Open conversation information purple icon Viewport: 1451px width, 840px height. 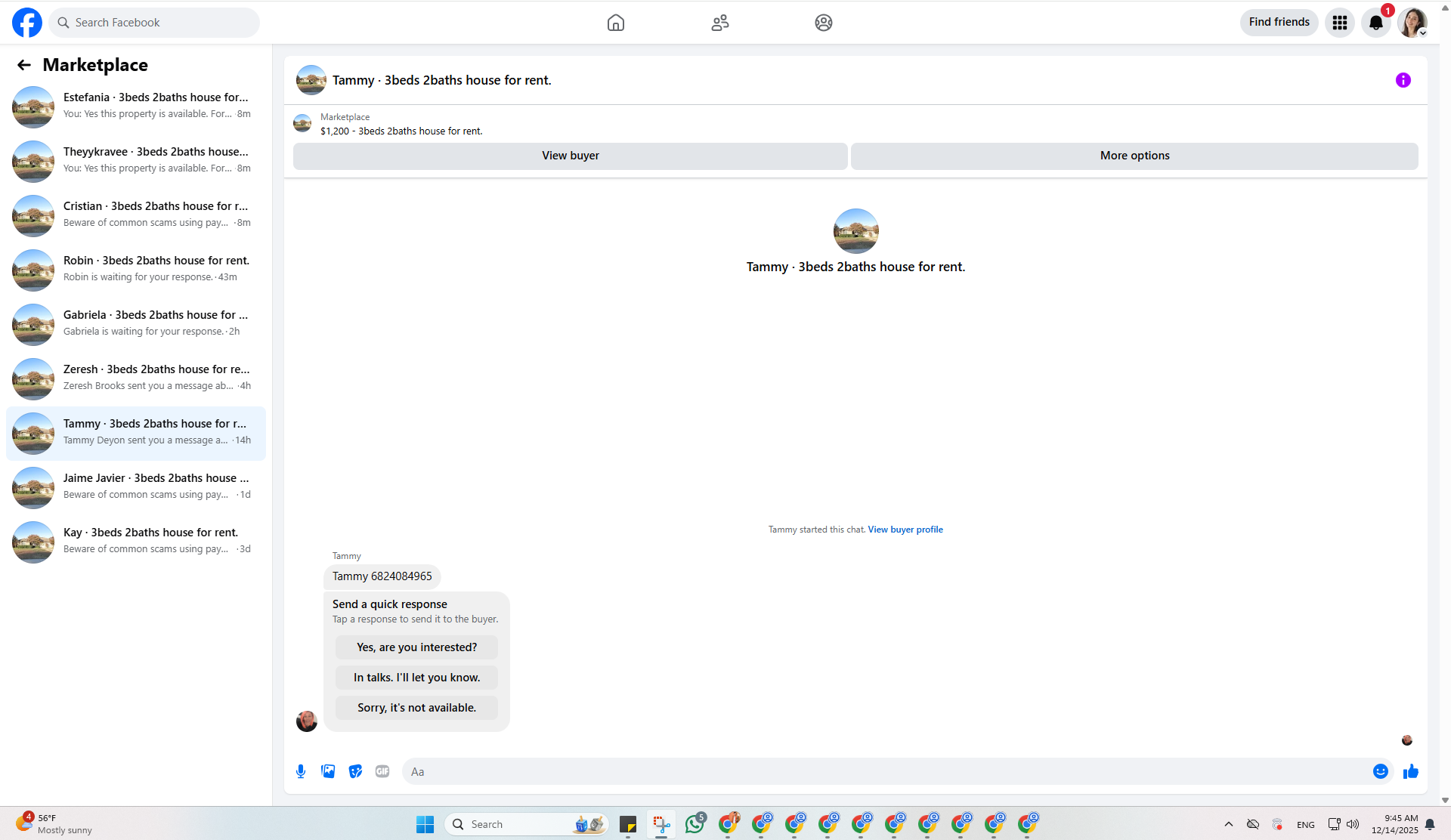(x=1403, y=80)
